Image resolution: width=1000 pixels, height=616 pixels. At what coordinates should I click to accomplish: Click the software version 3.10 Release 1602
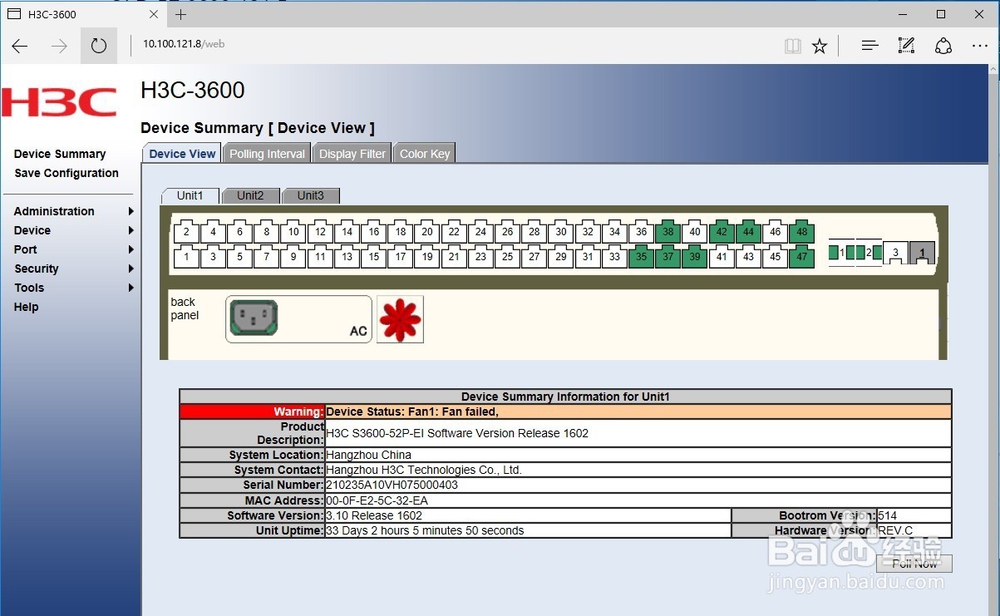click(x=374, y=515)
